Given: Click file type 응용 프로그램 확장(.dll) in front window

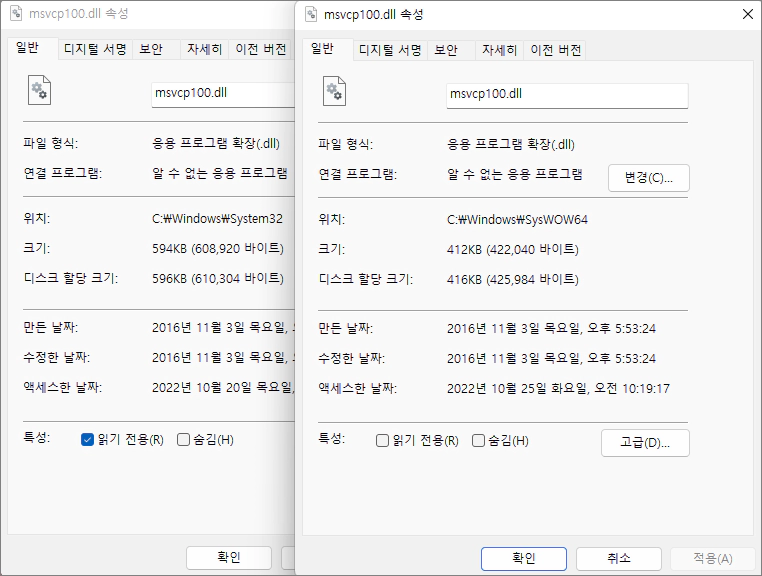Looking at the screenshot, I should (x=511, y=145).
